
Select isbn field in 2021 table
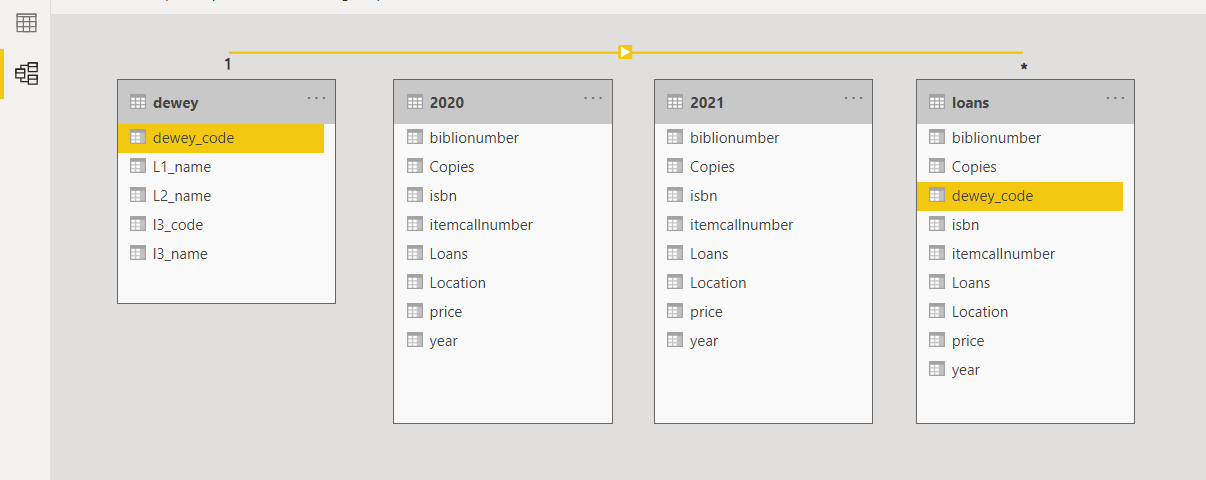coord(703,196)
